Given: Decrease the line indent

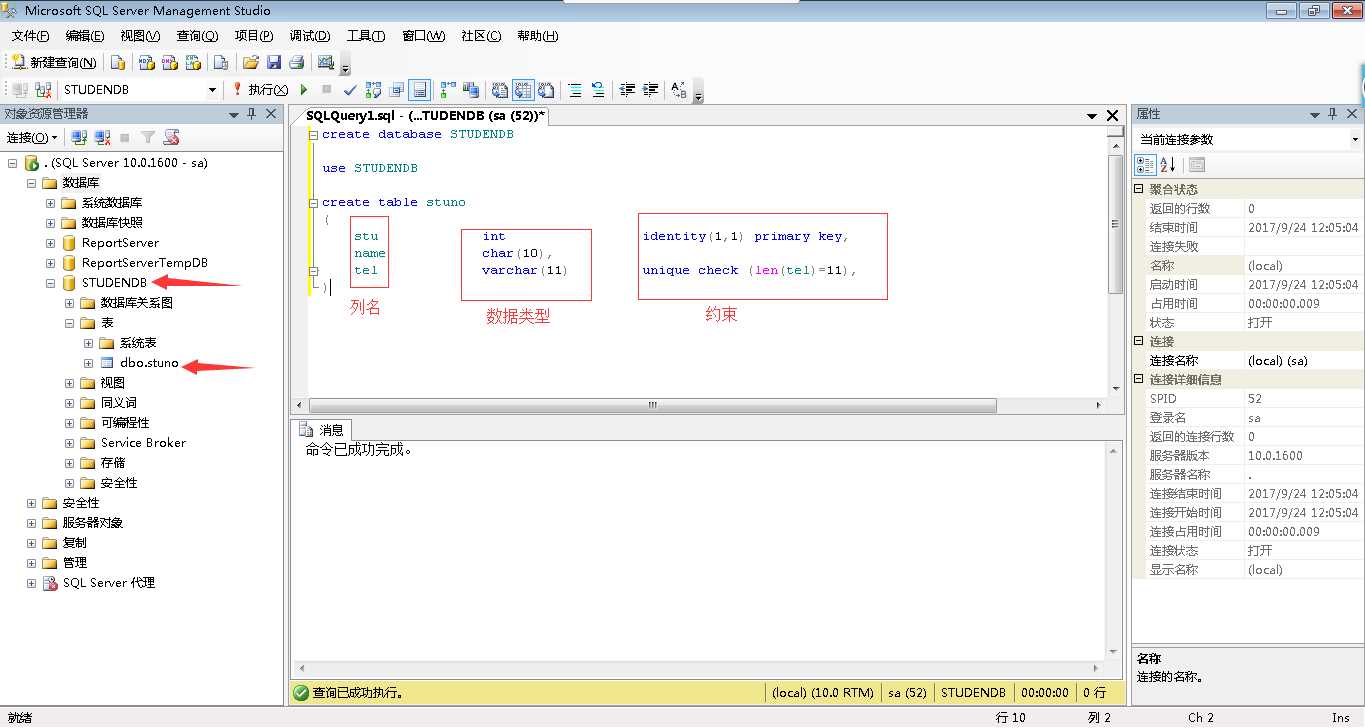Looking at the screenshot, I should (x=627, y=90).
